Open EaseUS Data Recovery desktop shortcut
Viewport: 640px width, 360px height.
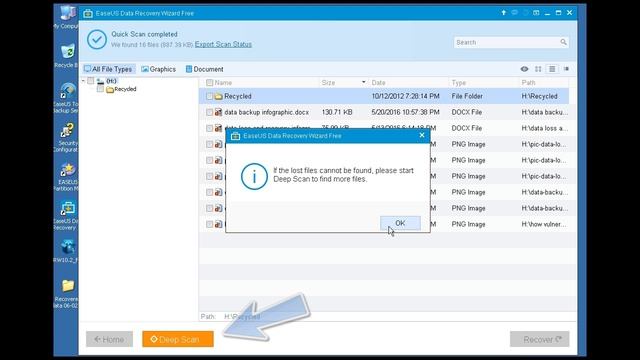tap(67, 216)
